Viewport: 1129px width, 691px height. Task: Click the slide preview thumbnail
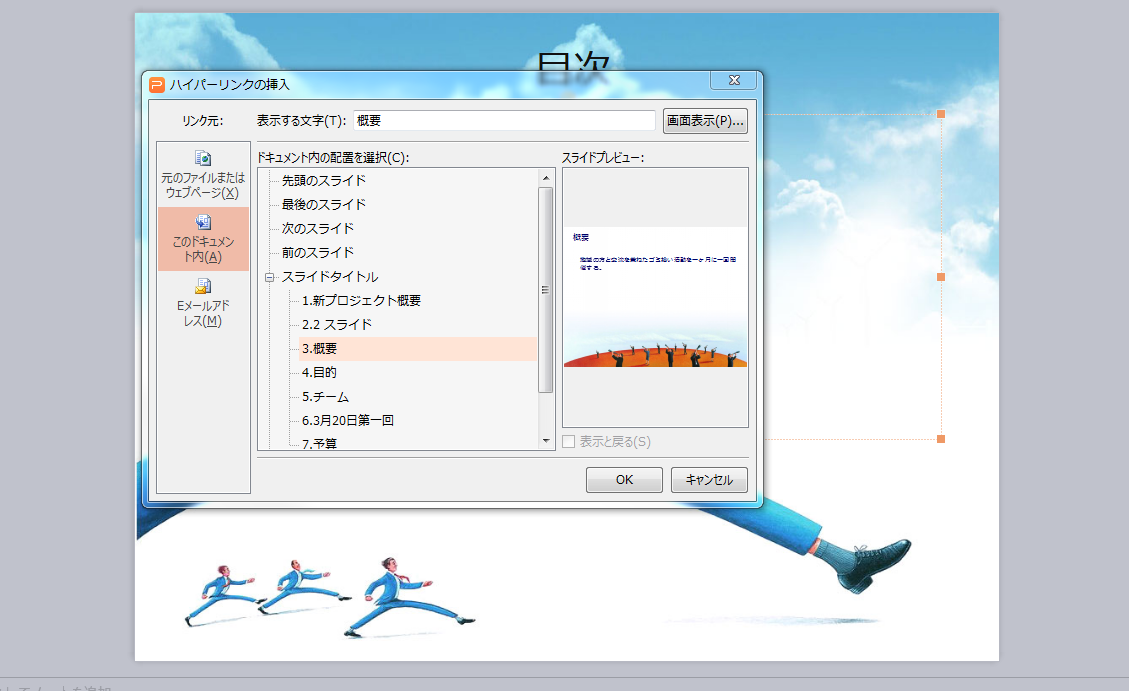(655, 297)
